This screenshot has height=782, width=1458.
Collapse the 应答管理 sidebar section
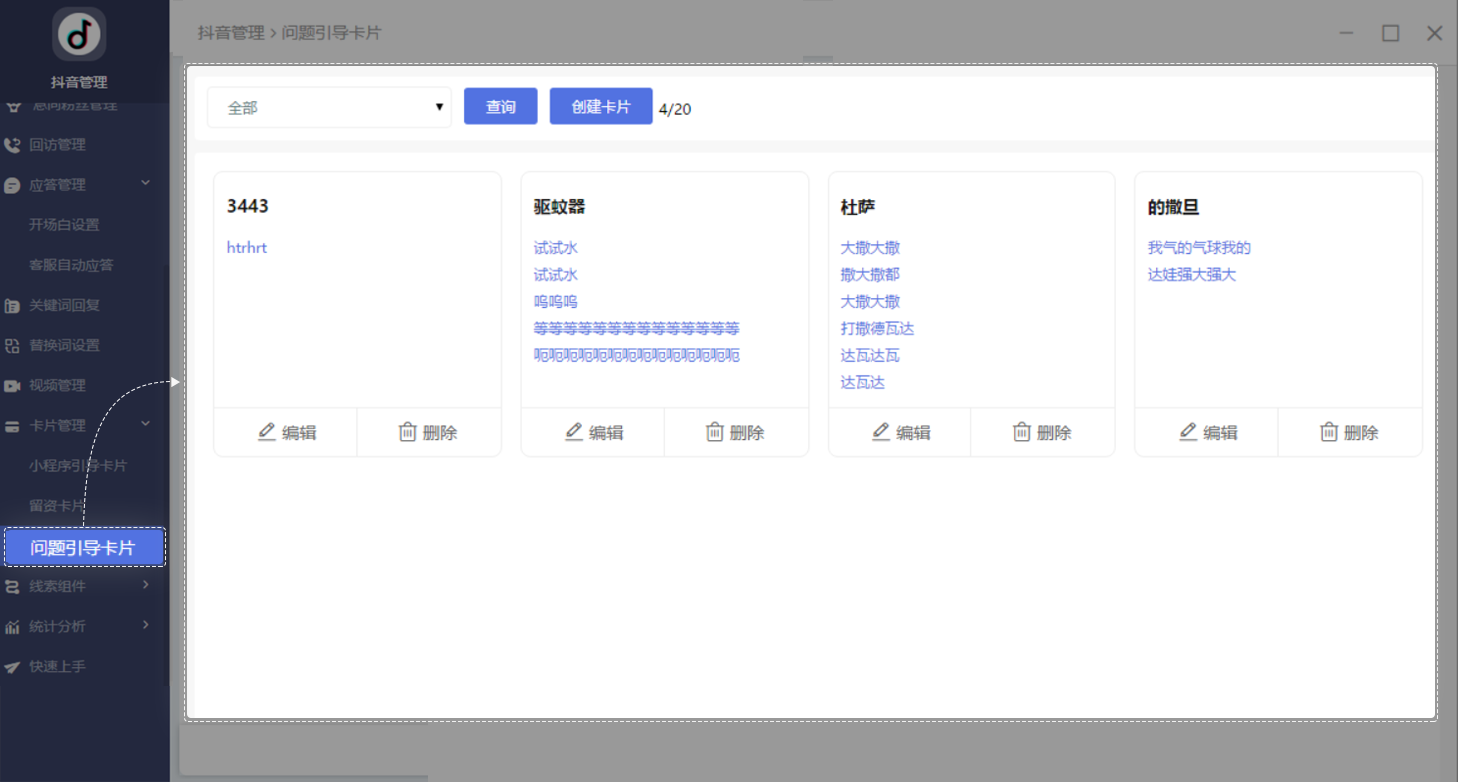click(146, 184)
